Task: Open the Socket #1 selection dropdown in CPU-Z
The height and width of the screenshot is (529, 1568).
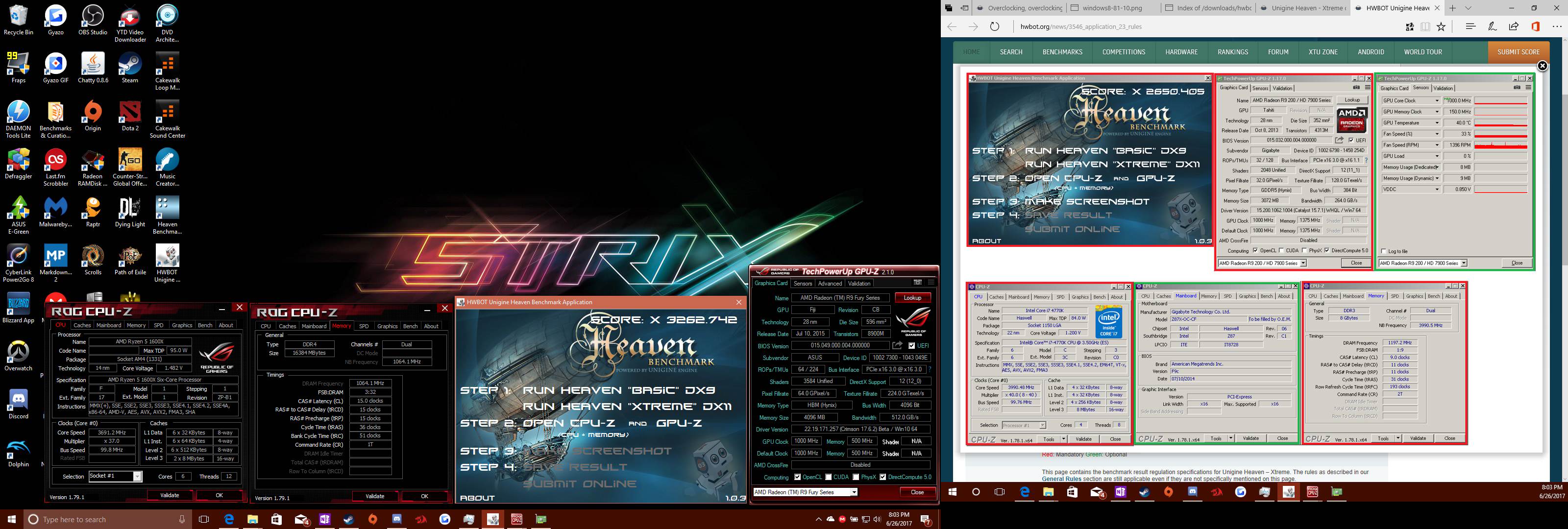Action: (x=115, y=476)
